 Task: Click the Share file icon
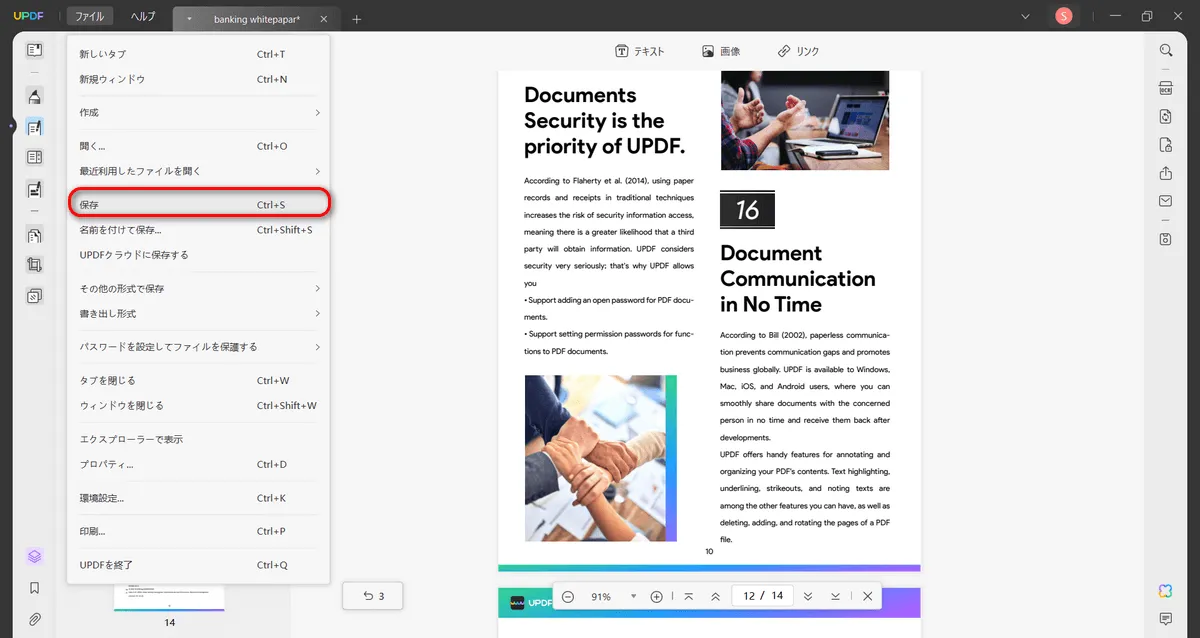pos(1166,173)
